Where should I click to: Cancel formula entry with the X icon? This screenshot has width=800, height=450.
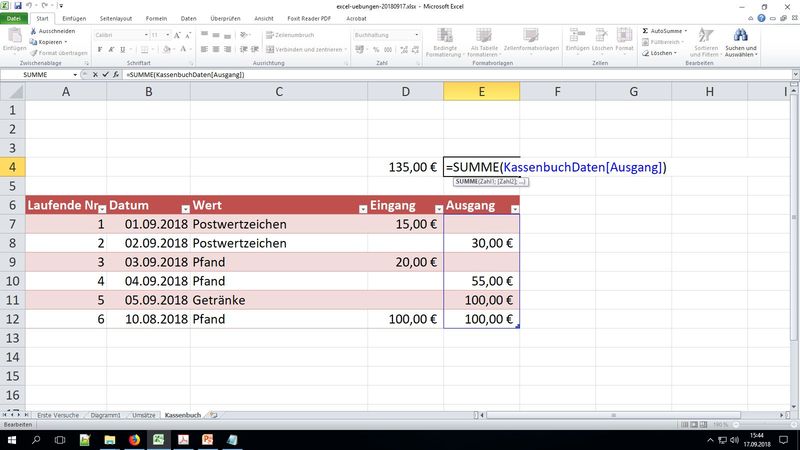[95, 76]
